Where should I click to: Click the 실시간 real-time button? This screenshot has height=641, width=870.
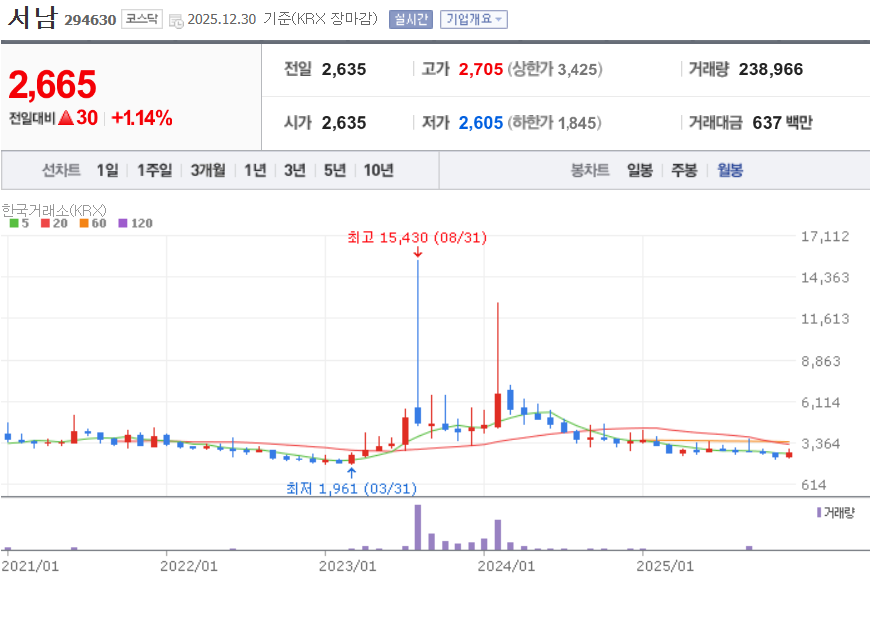click(411, 19)
